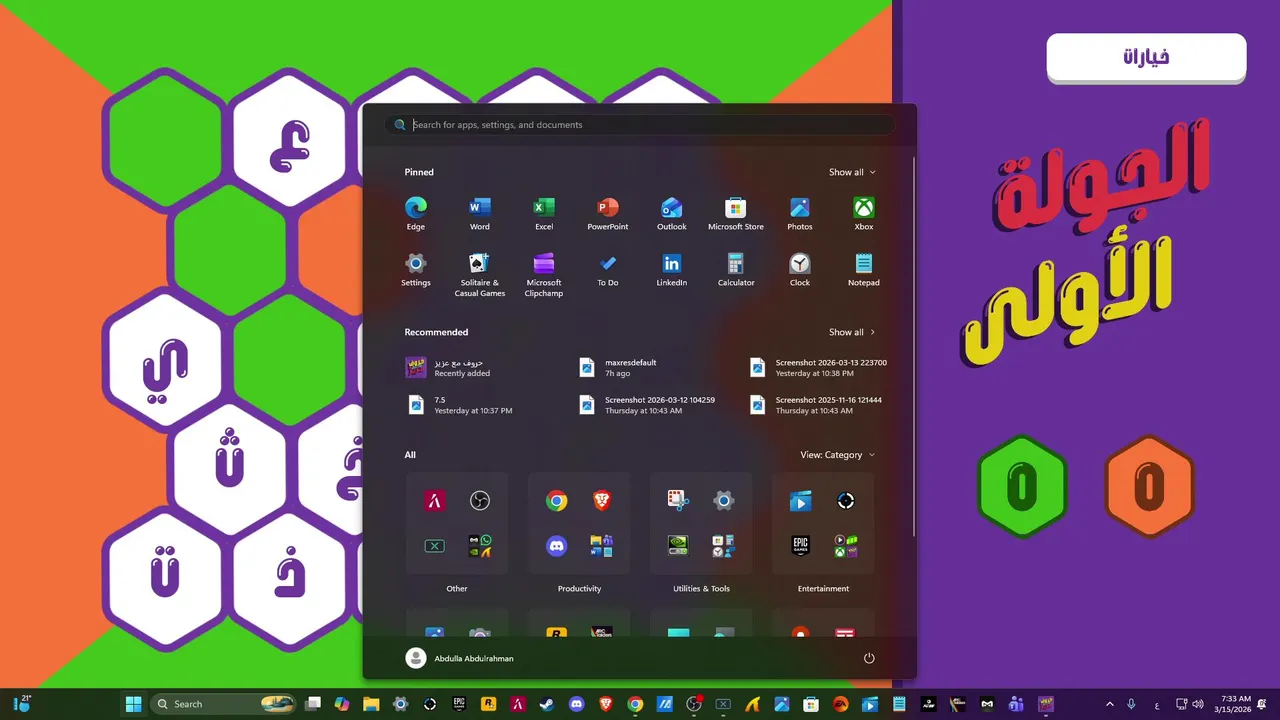The image size is (1280, 720).
Task: Open Microsoft Store pinned app
Action: pos(736,213)
